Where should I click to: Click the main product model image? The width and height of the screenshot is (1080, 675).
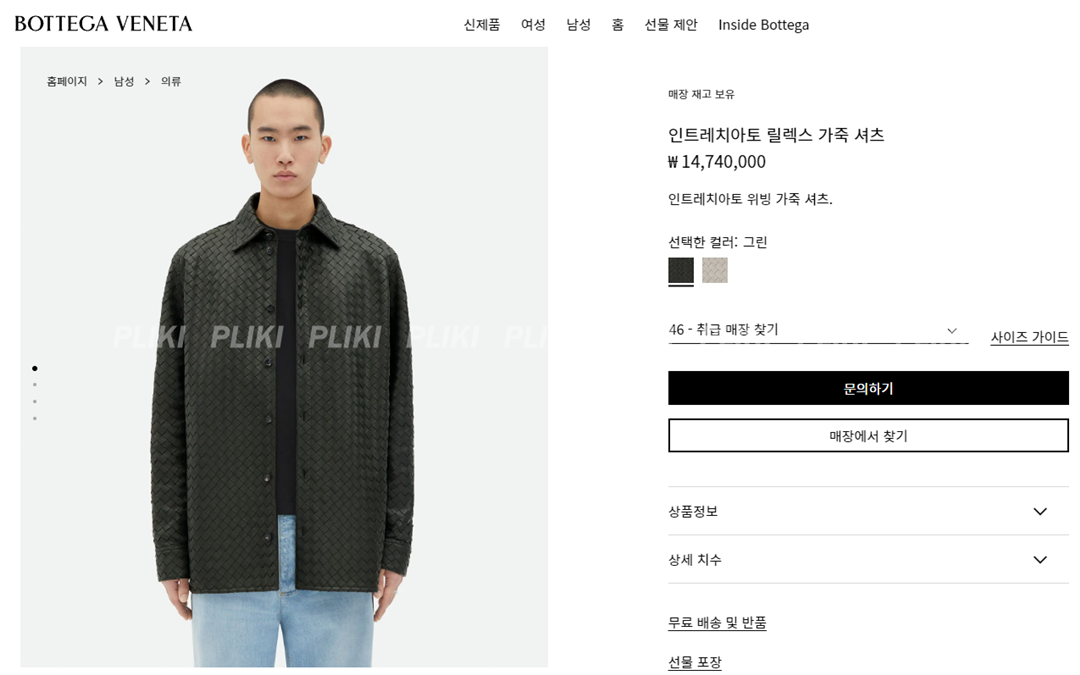(x=284, y=357)
